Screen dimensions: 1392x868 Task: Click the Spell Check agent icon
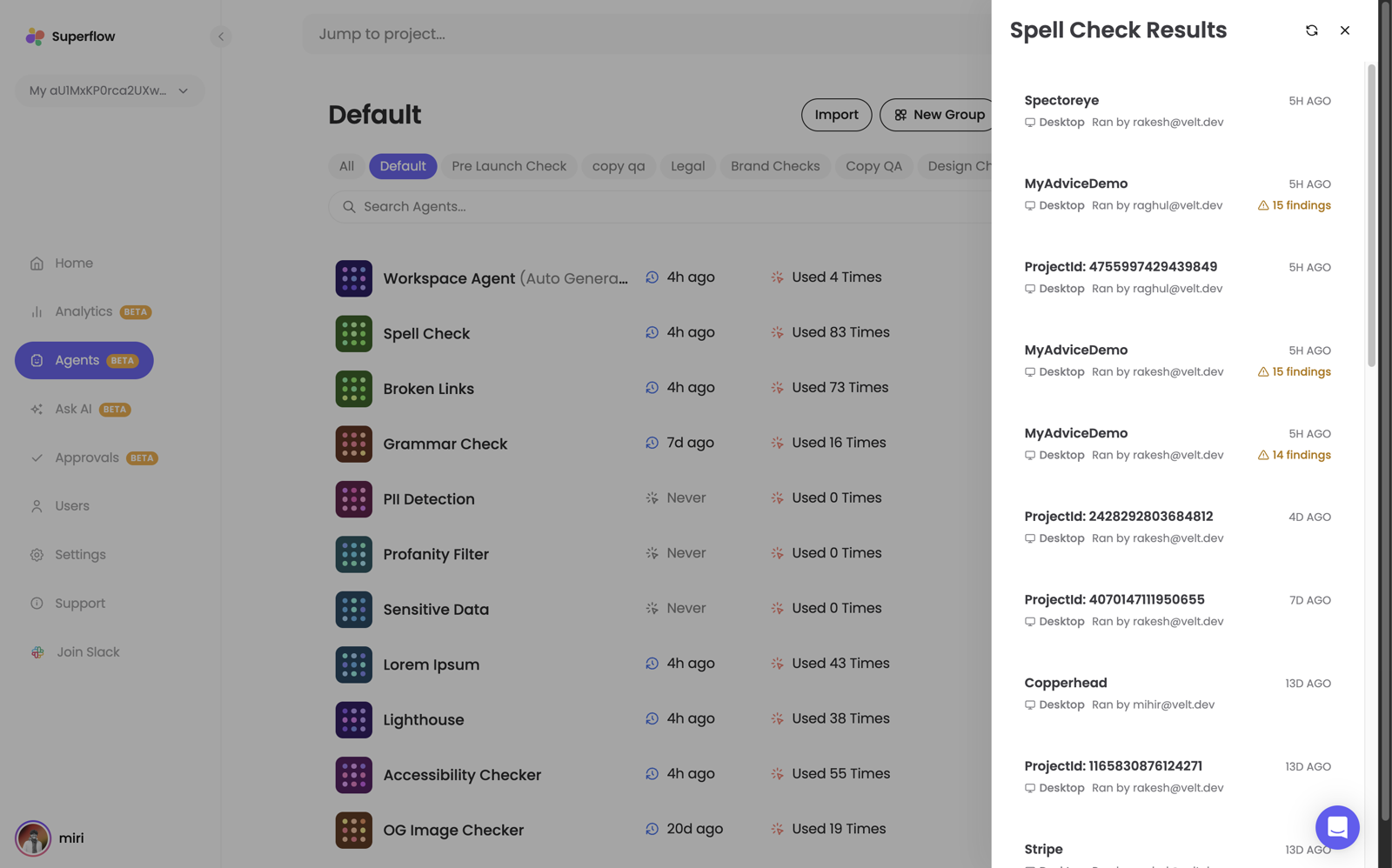(354, 334)
